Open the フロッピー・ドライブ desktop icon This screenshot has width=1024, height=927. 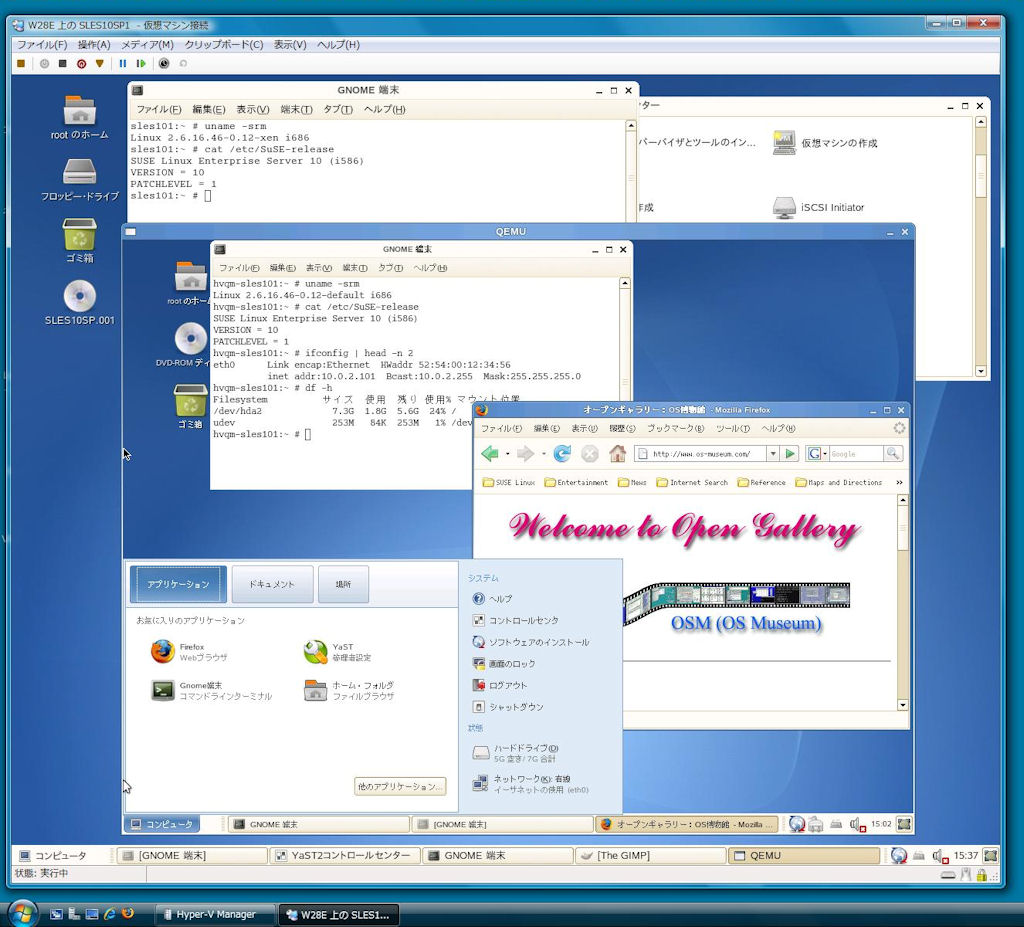point(80,180)
